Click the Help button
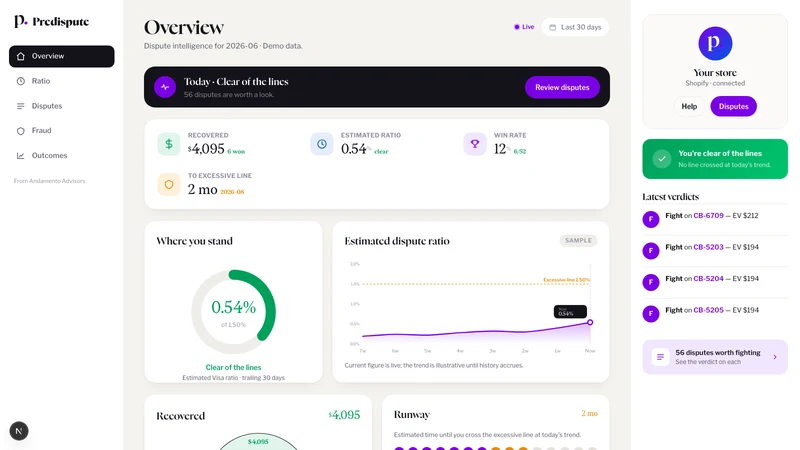 [x=689, y=106]
